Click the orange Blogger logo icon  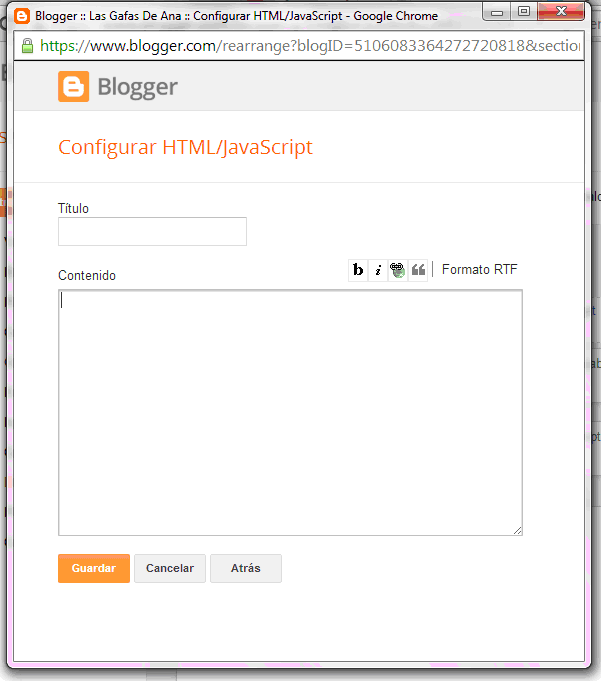[x=73, y=86]
